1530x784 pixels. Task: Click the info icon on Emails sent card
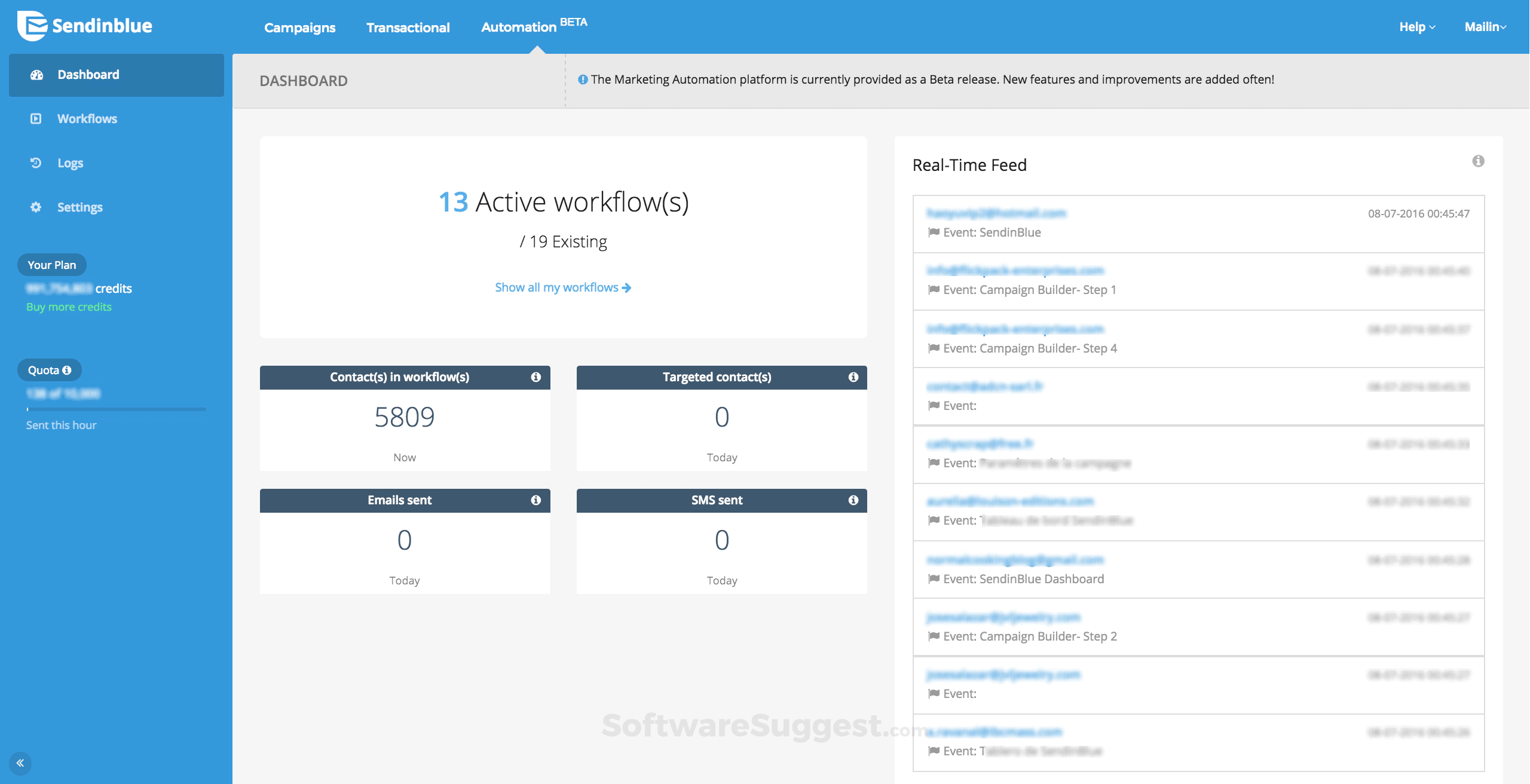tap(536, 500)
